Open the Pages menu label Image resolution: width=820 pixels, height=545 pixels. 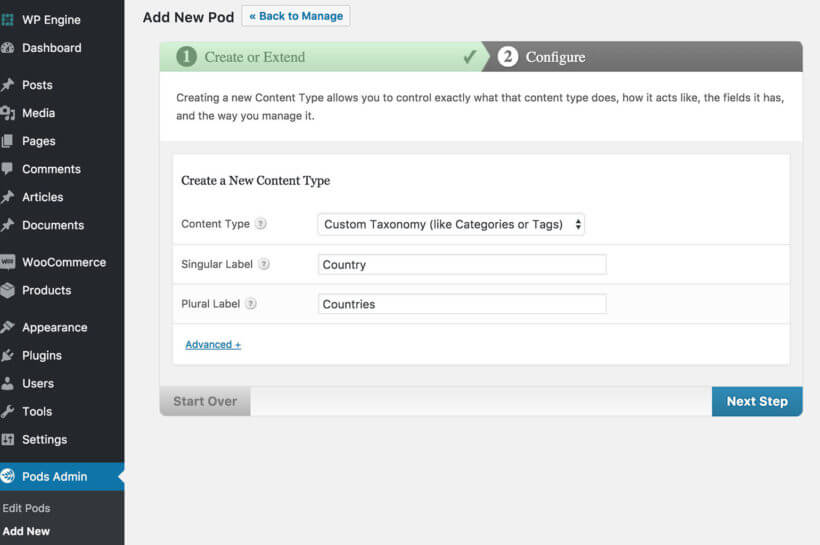click(39, 141)
